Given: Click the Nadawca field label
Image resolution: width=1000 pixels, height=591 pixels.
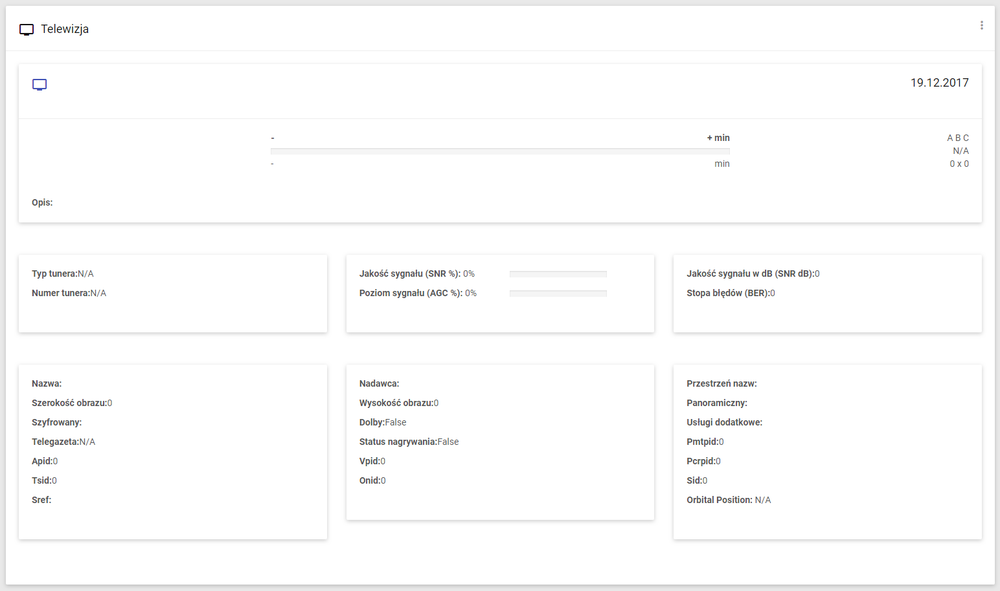Looking at the screenshot, I should tap(380, 383).
